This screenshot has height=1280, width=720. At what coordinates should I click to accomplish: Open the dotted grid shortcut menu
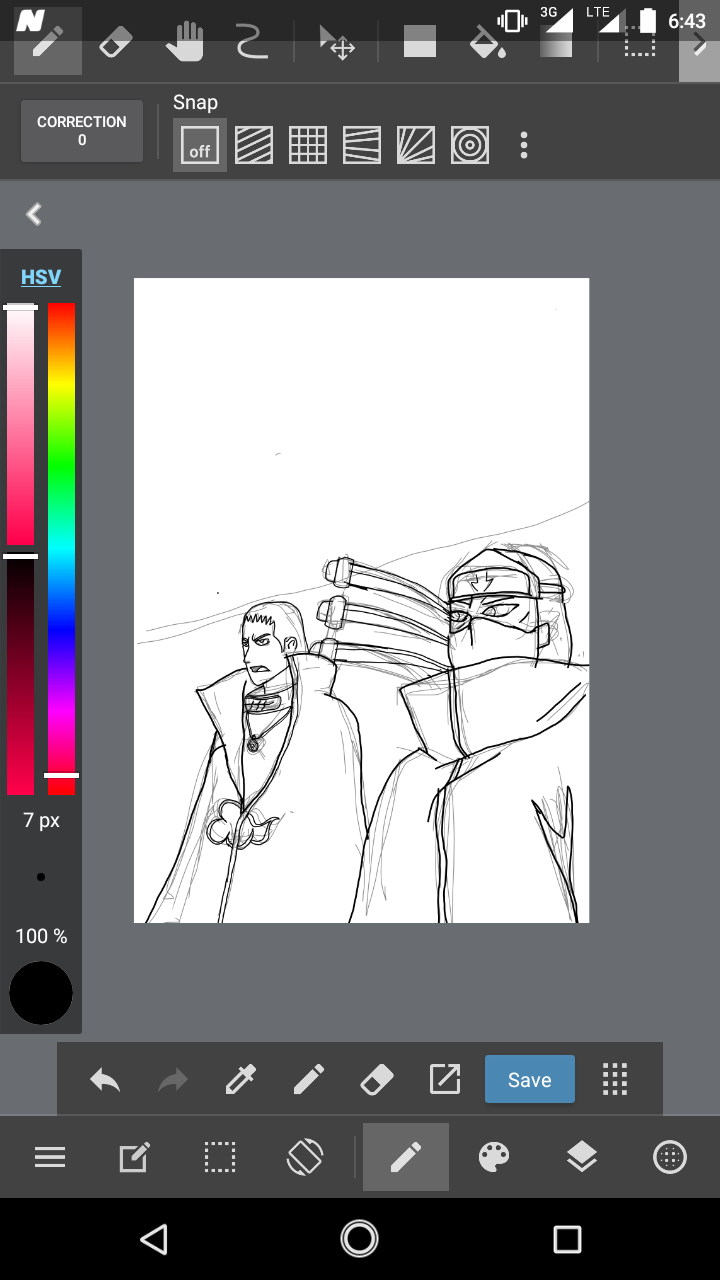pyautogui.click(x=615, y=1079)
